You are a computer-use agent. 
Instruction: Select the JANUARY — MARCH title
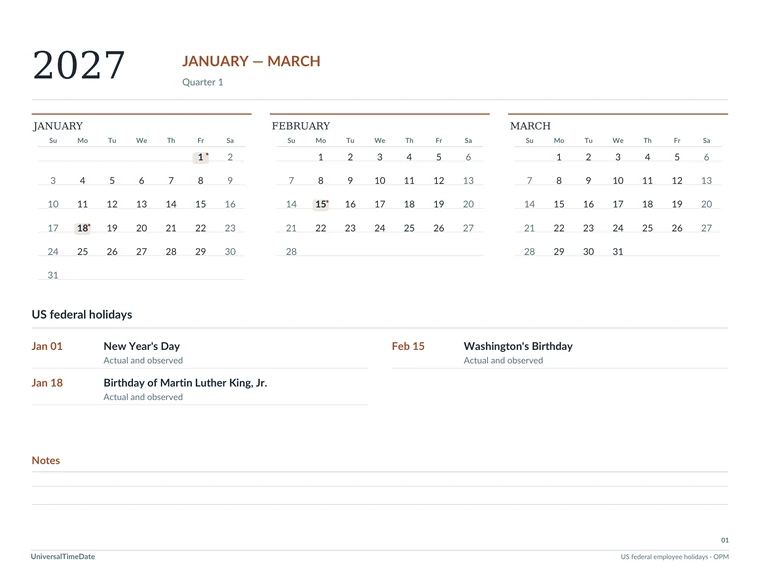[x=251, y=61]
